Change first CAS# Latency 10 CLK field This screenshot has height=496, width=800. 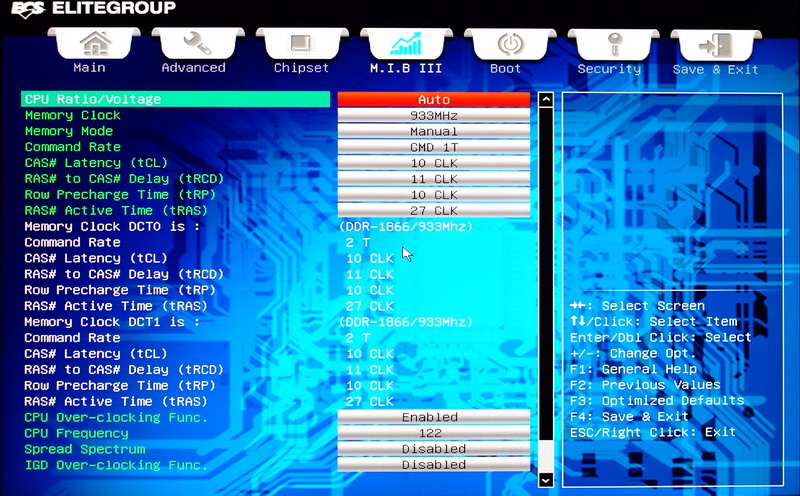434,163
